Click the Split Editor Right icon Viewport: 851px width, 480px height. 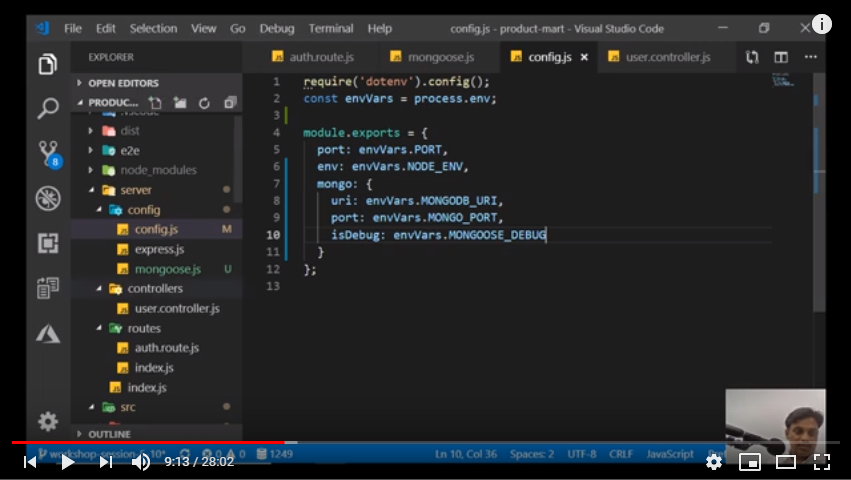781,58
